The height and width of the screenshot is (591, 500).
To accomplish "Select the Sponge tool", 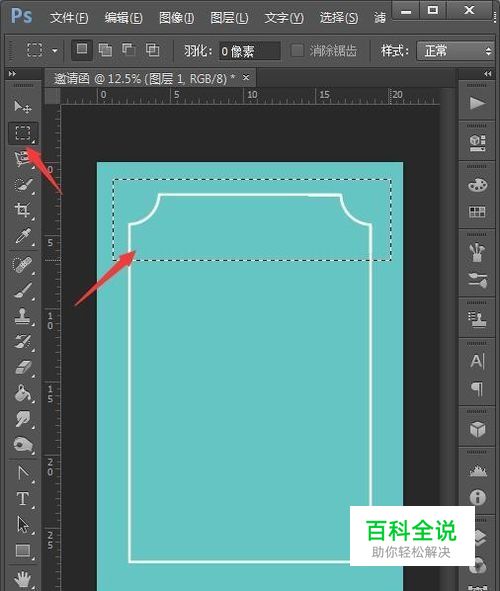I will point(23,444).
